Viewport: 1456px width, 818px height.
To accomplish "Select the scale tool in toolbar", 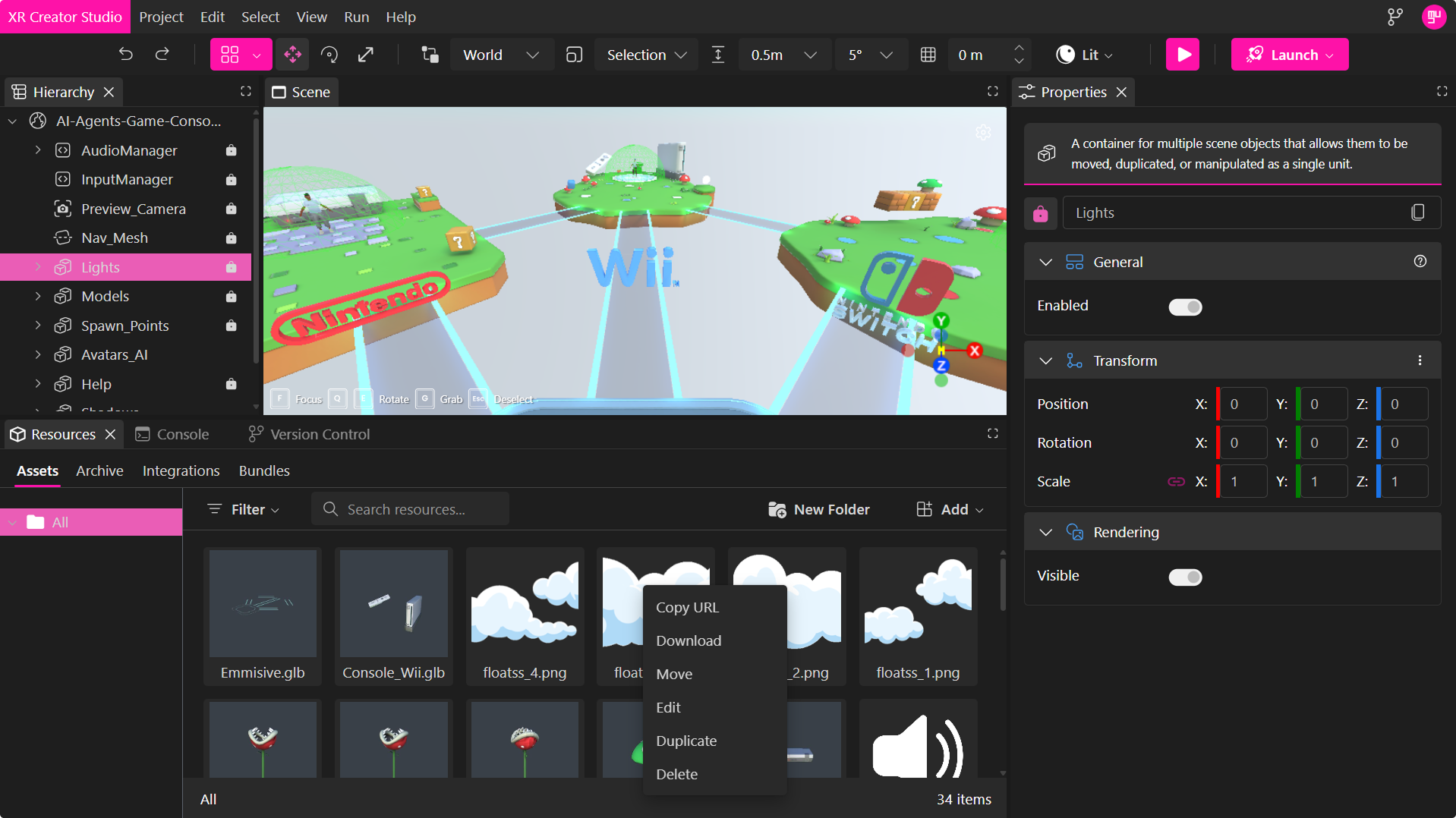I will coord(366,55).
